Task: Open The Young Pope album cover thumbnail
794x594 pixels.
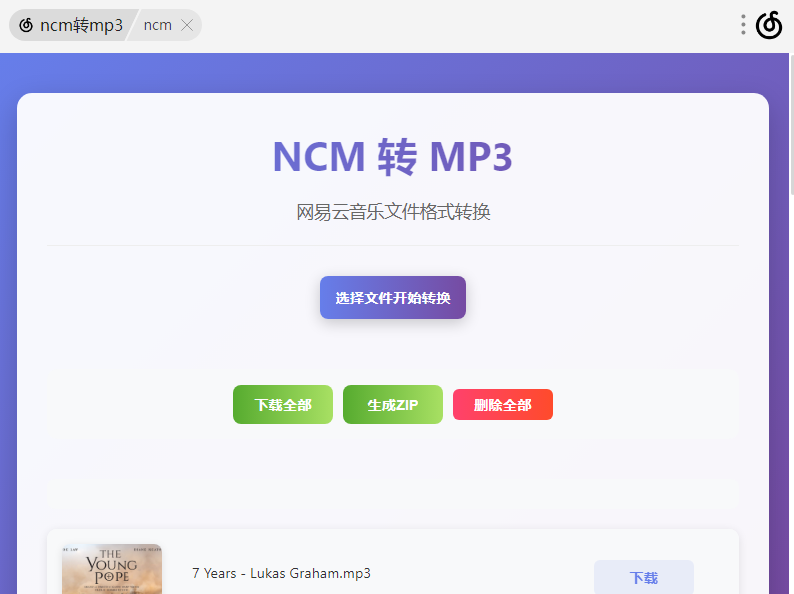Action: 112,569
